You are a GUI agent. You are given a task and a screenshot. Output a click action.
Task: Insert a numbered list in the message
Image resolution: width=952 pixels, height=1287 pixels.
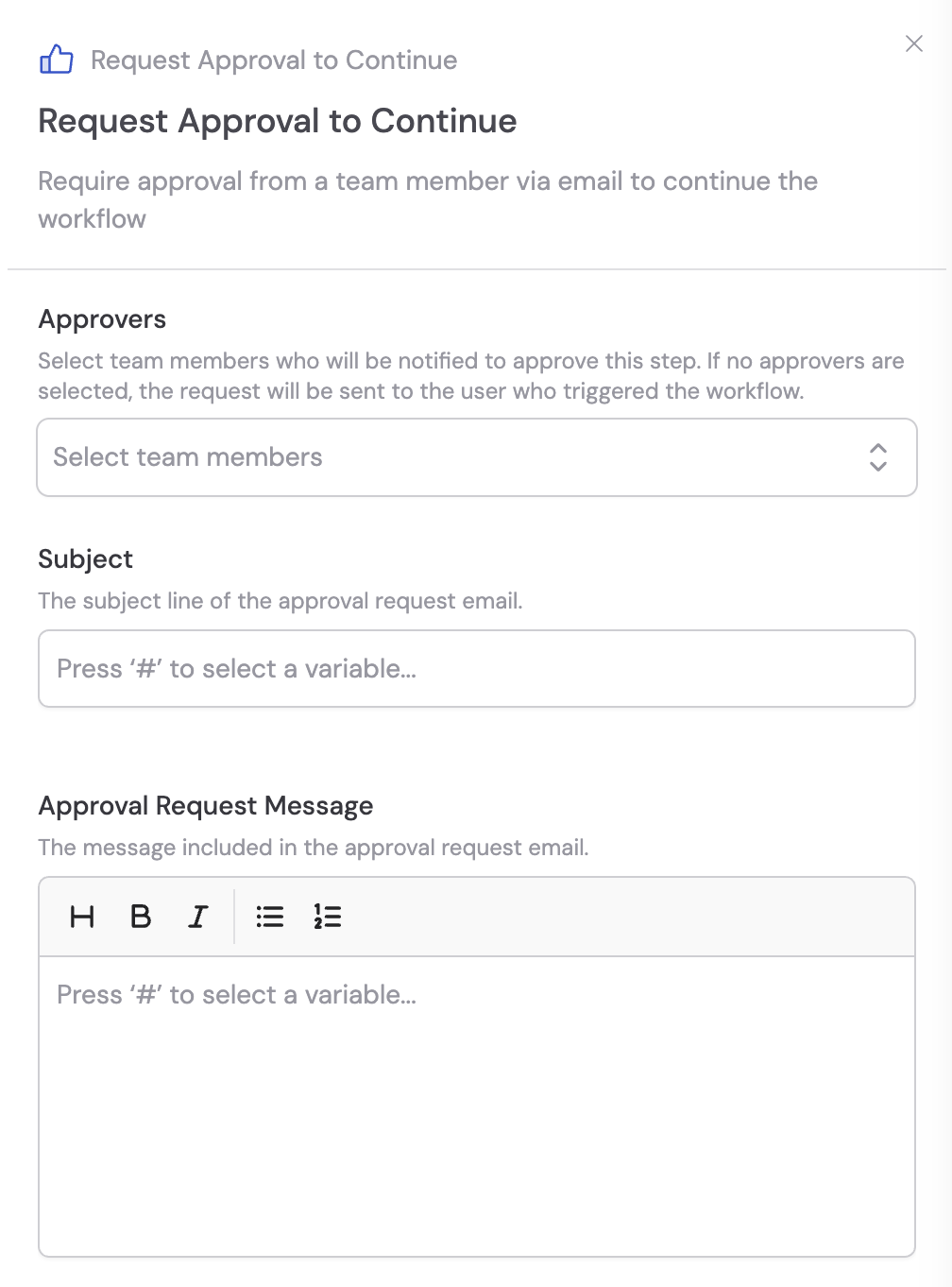coord(328,916)
